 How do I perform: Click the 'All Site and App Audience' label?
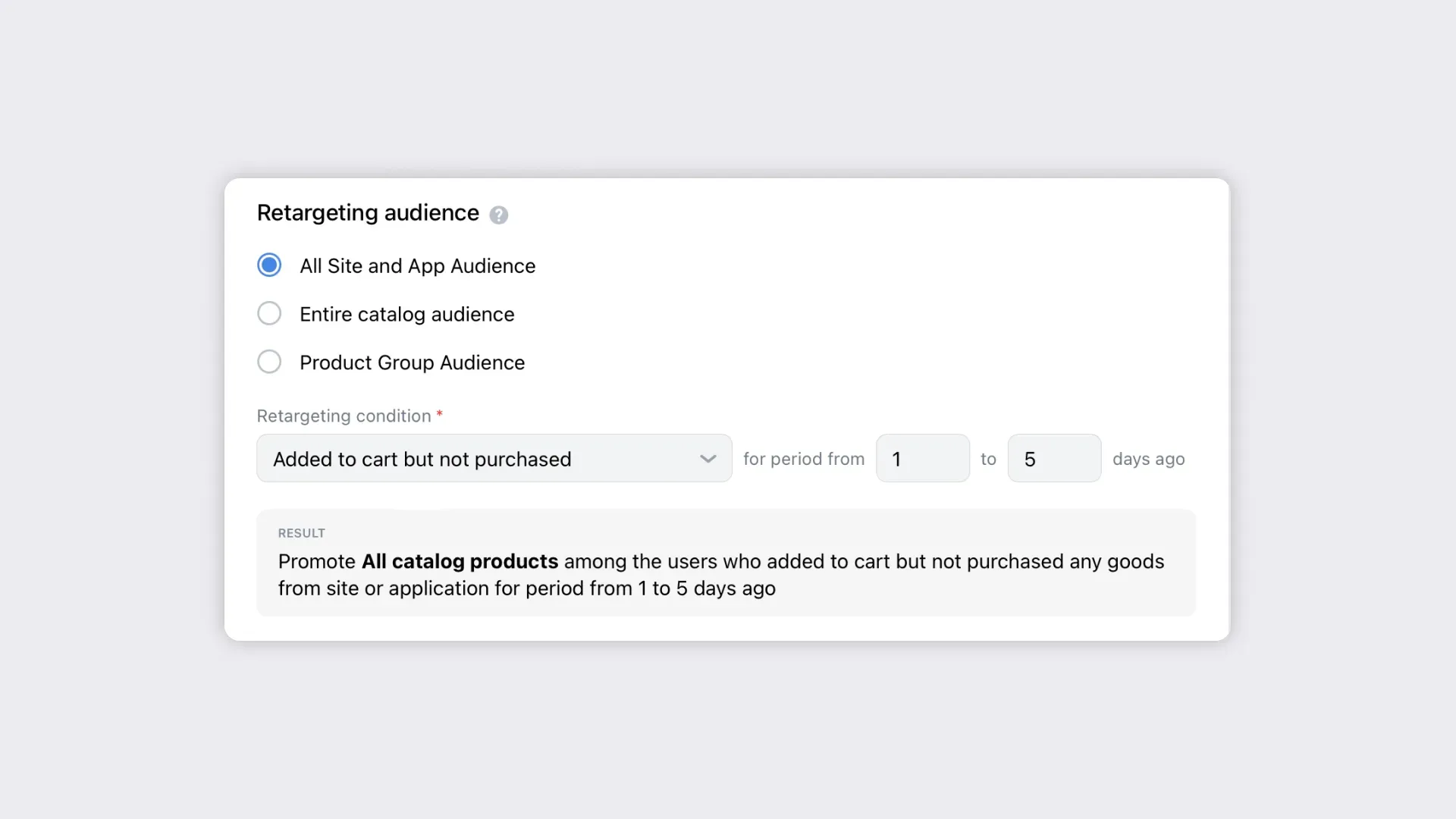point(417,266)
